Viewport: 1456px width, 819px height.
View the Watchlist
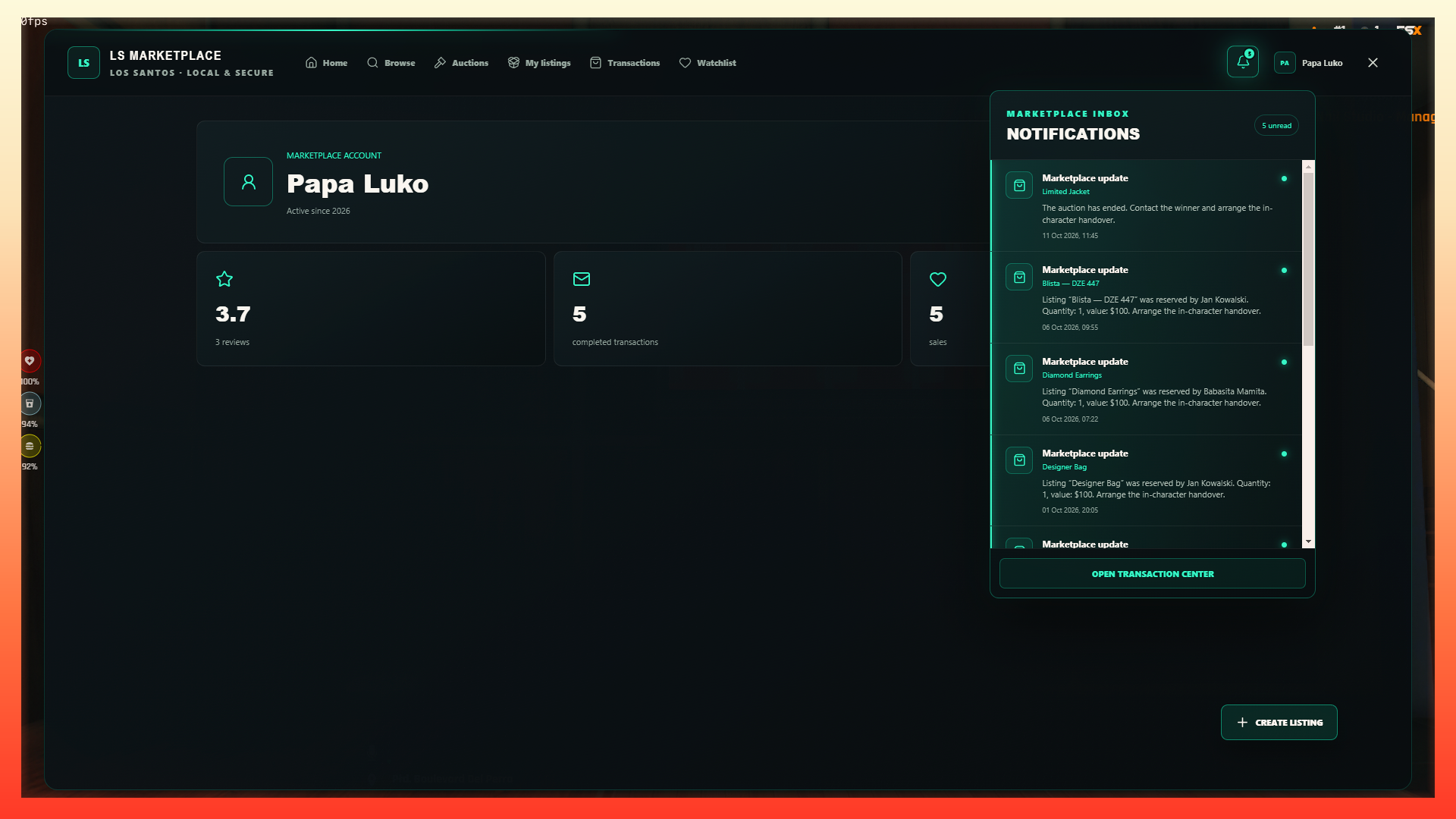click(708, 63)
